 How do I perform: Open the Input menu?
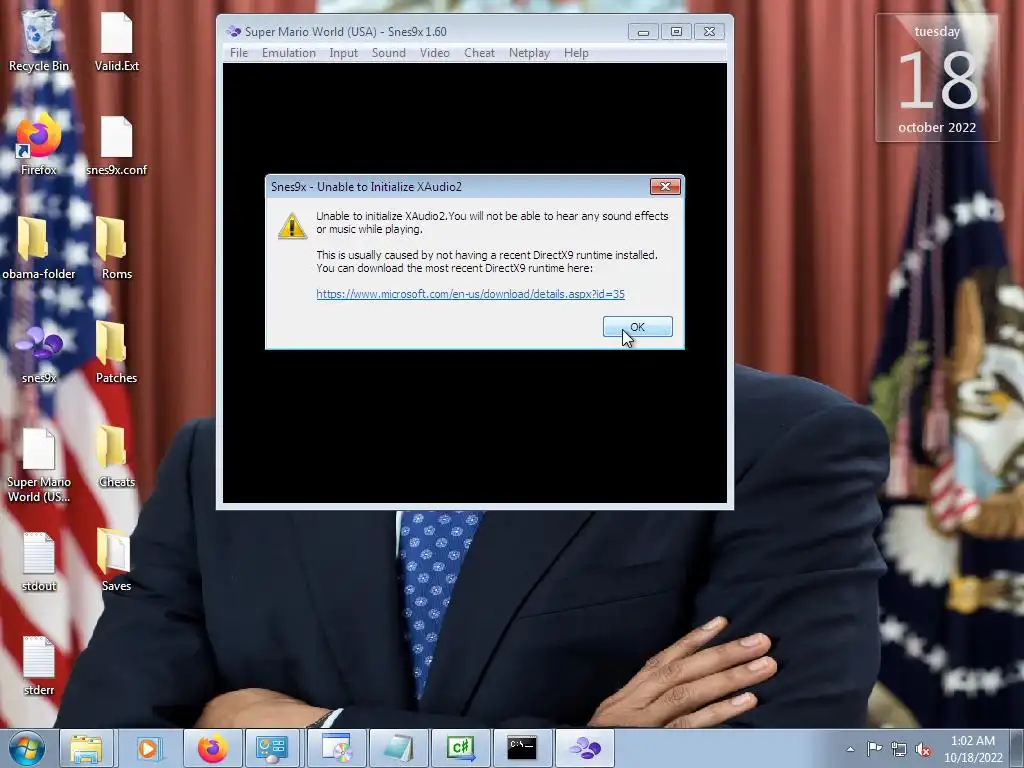coord(344,53)
